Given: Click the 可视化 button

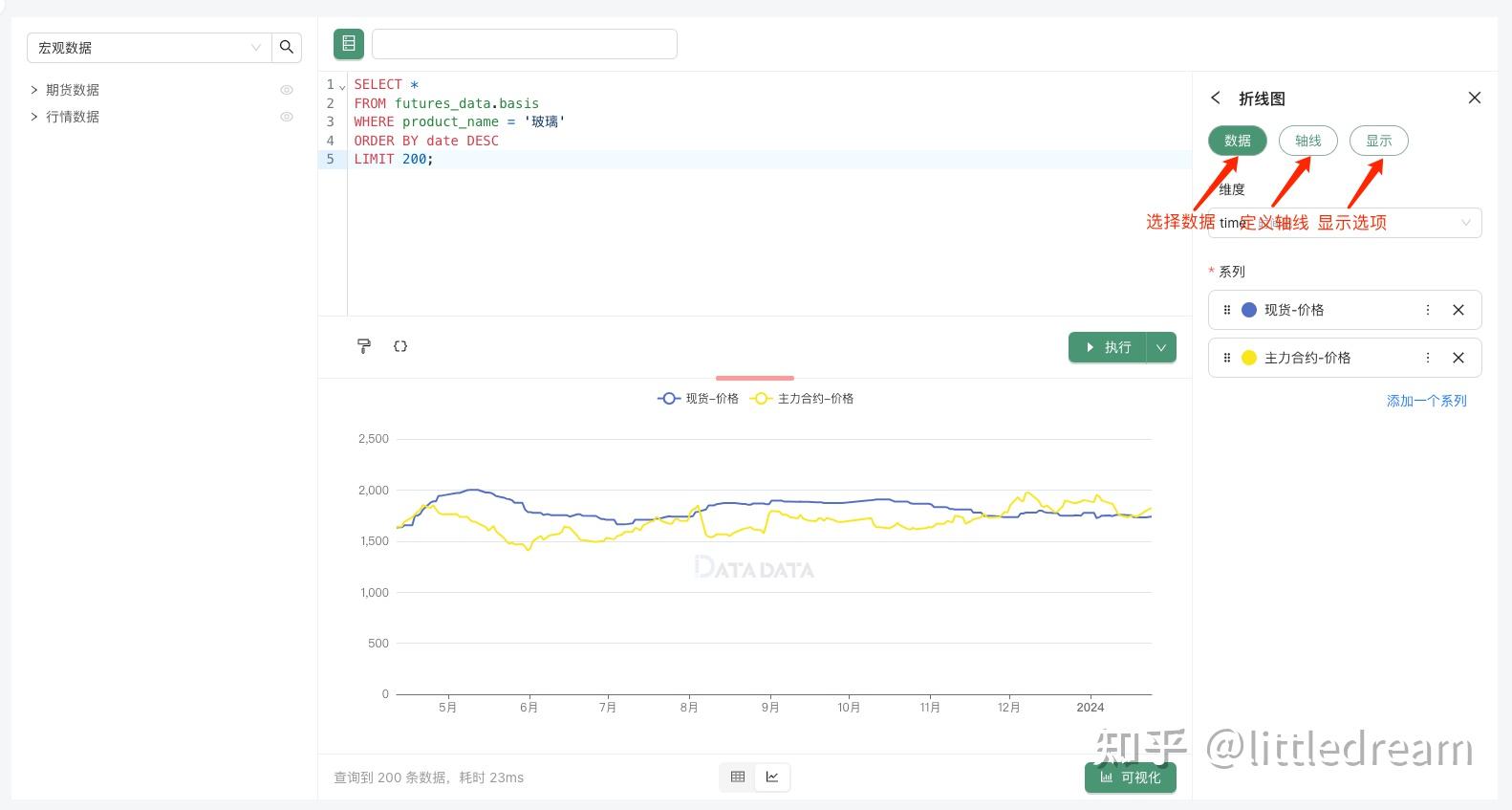Looking at the screenshot, I should click(x=1130, y=777).
